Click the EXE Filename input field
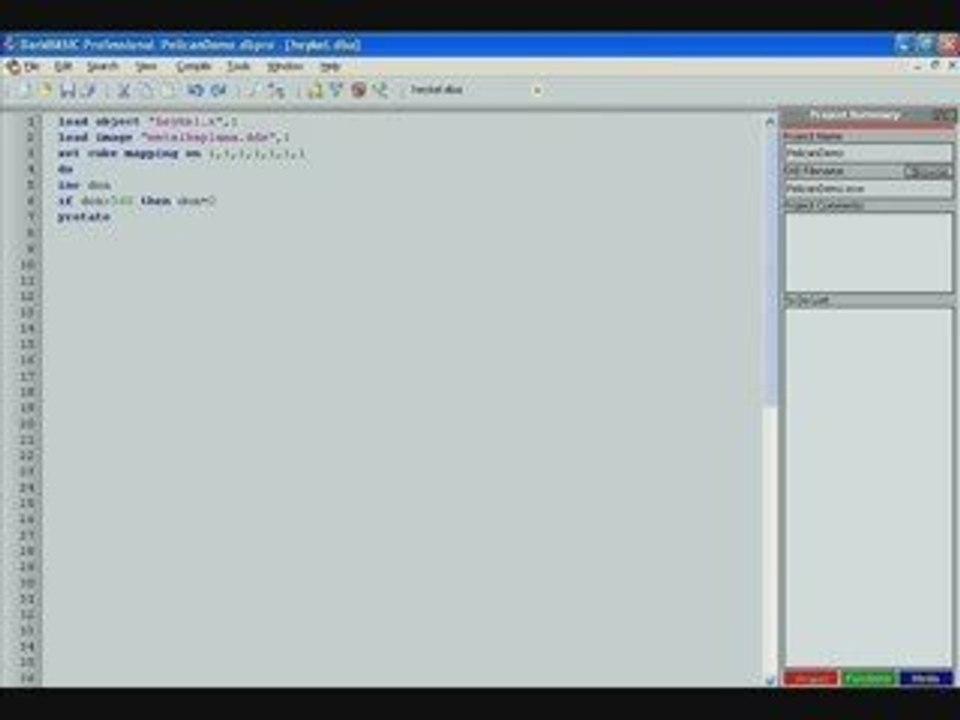This screenshot has width=960, height=720. [x=868, y=189]
